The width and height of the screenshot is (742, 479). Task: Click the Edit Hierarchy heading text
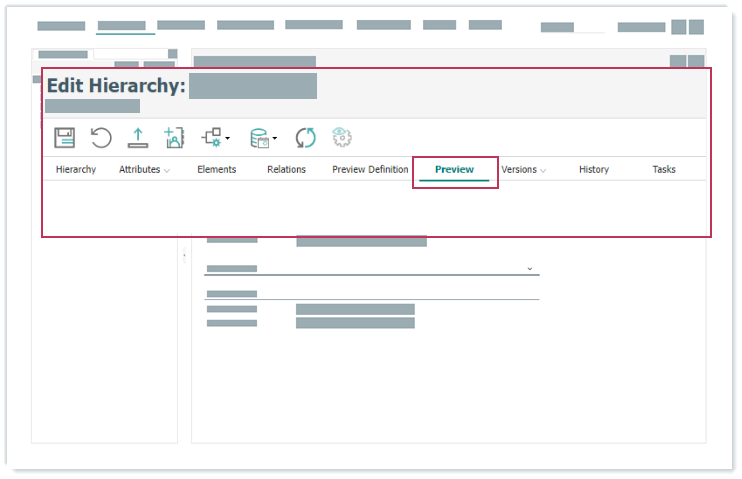click(x=116, y=86)
